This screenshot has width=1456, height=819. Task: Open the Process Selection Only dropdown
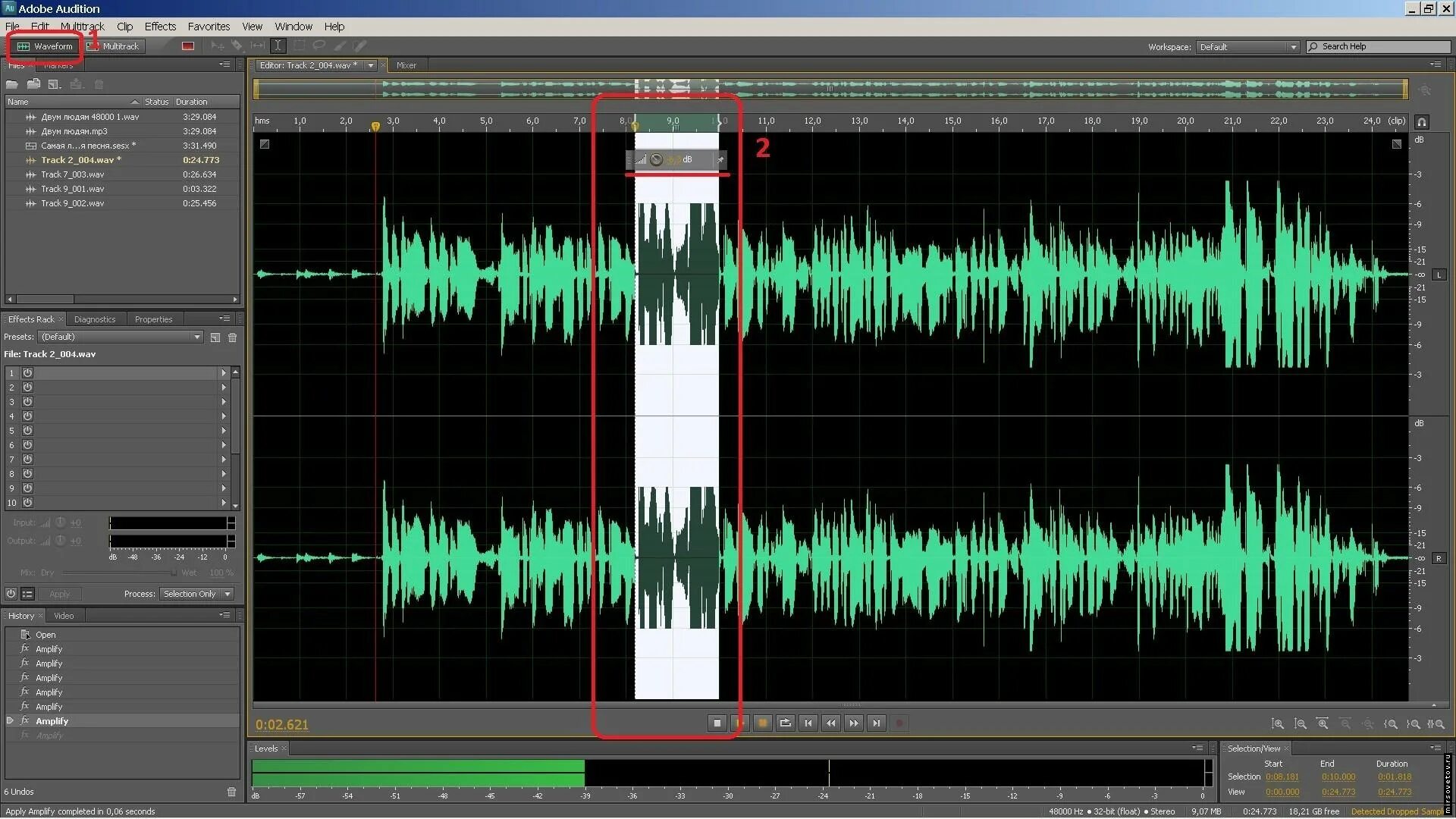pos(196,594)
